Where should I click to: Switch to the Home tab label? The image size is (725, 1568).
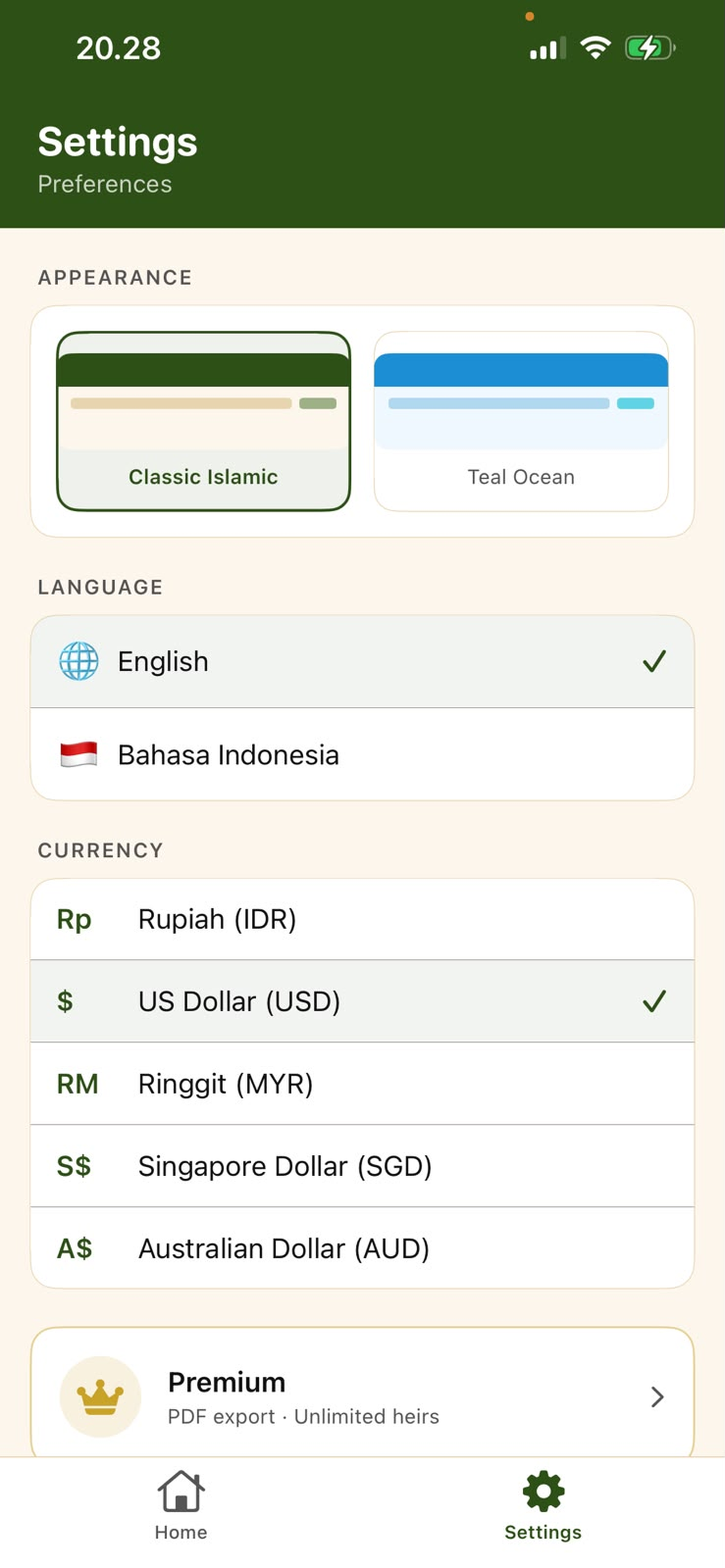[181, 1532]
